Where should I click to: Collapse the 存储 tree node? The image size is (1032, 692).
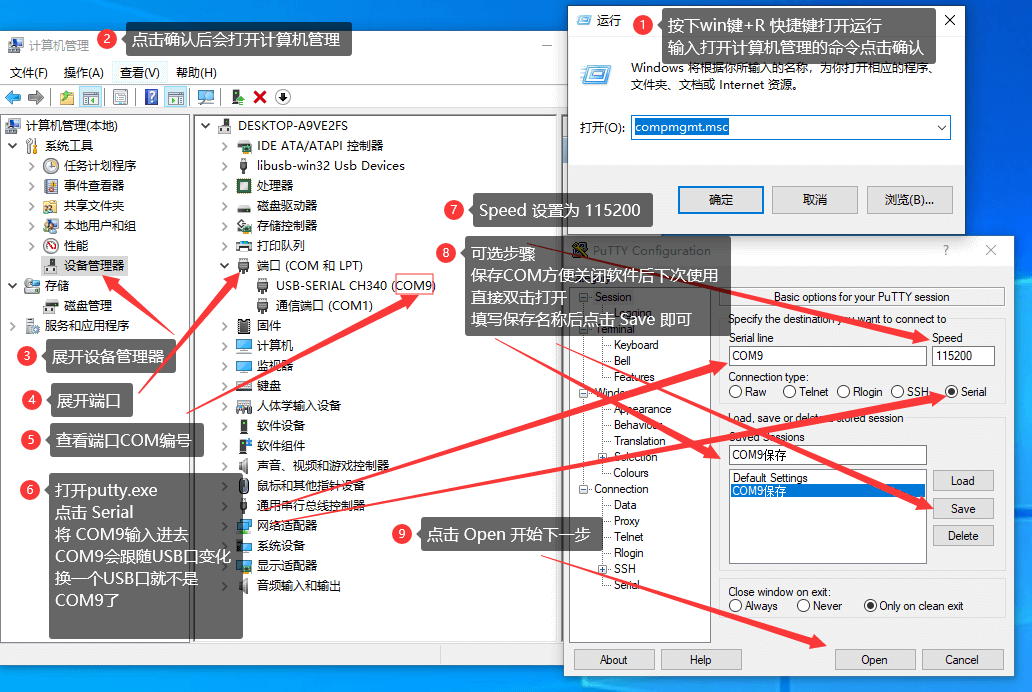pyautogui.click(x=13, y=286)
